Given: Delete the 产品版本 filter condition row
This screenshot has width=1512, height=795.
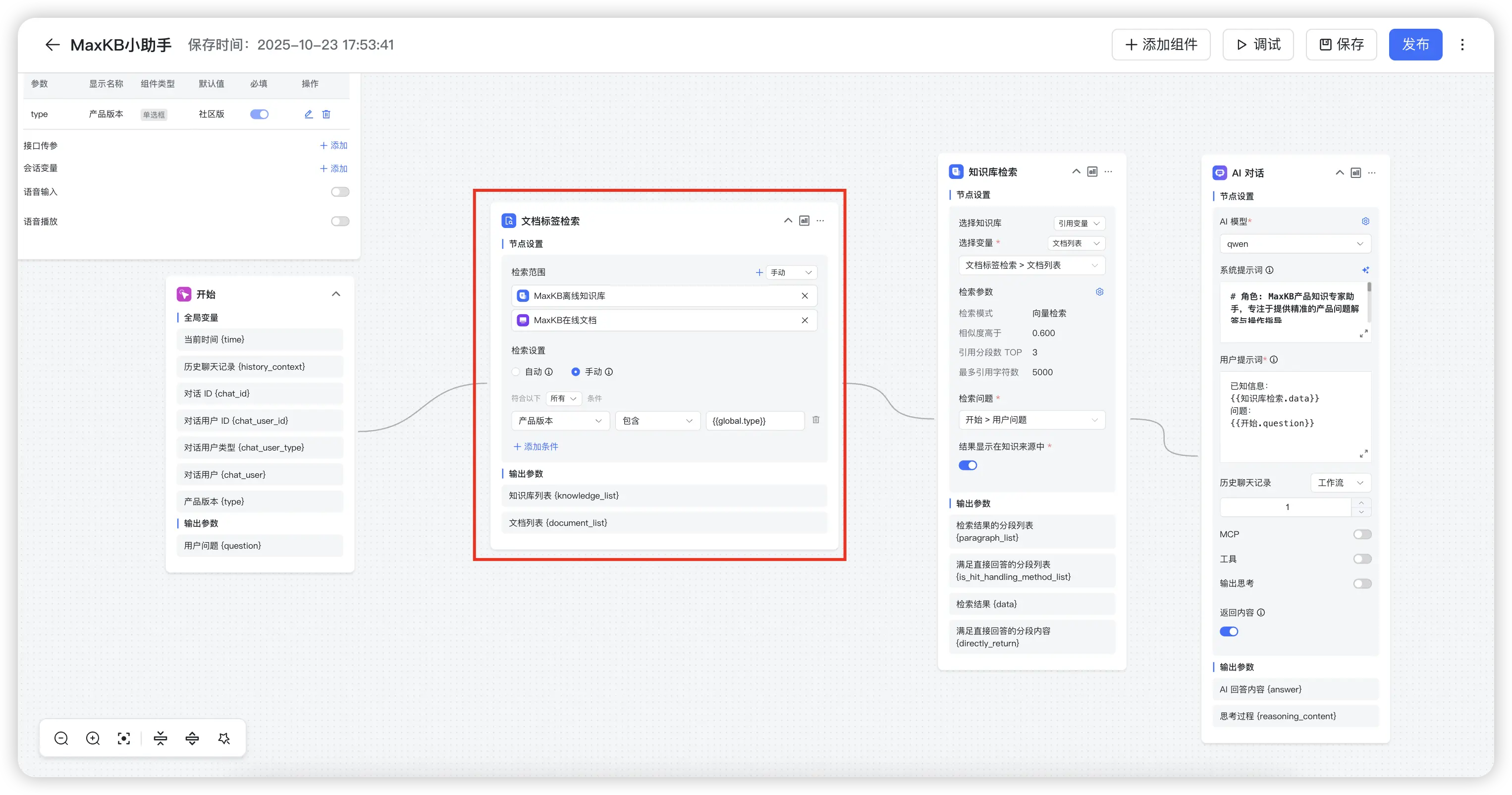Looking at the screenshot, I should (x=816, y=420).
